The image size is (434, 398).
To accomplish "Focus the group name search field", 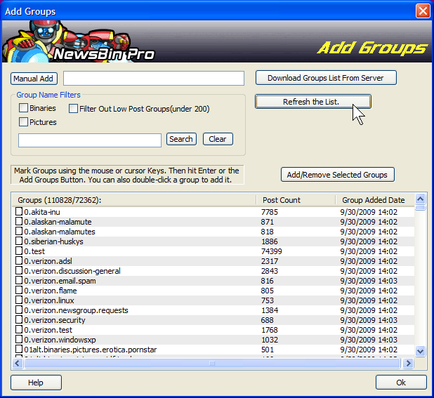I will [x=90, y=140].
